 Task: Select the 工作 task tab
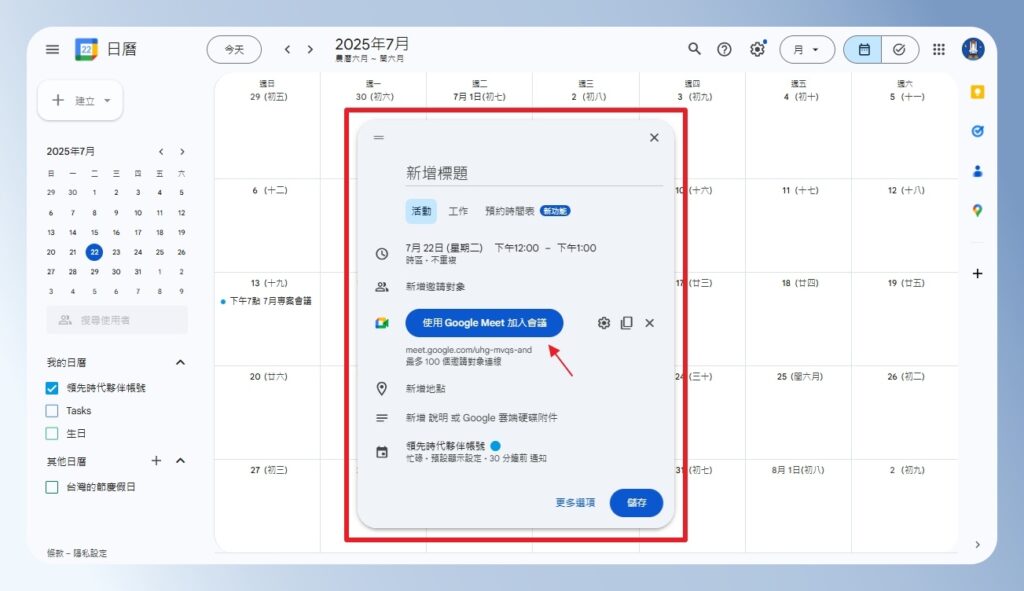click(x=458, y=211)
